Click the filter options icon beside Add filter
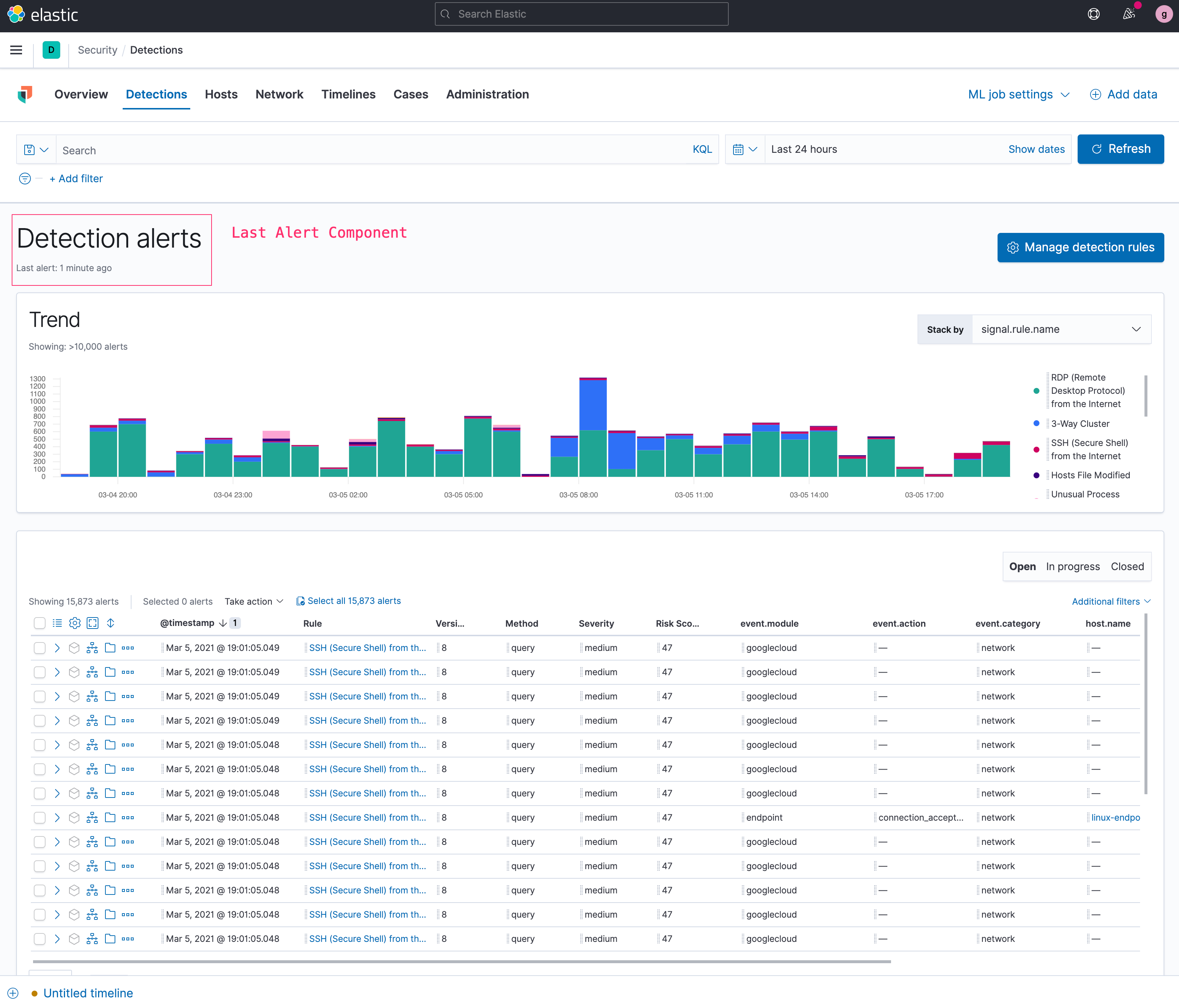The height and width of the screenshot is (1008, 1179). [25, 179]
